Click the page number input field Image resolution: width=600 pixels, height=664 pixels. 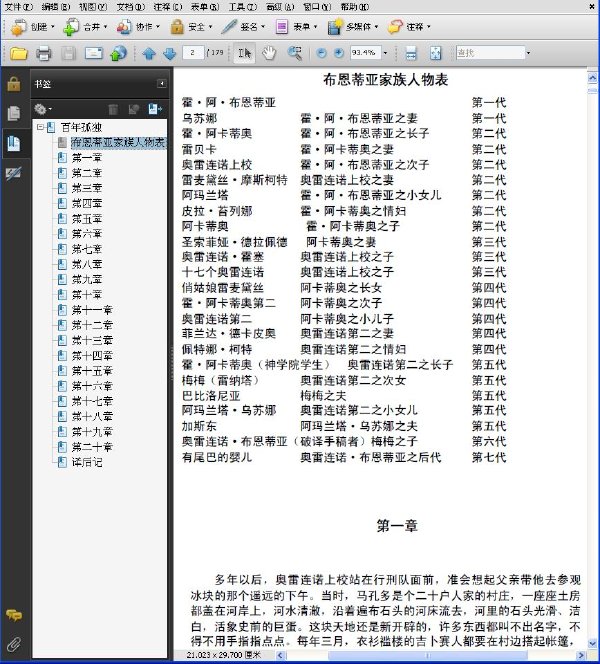tap(193, 53)
